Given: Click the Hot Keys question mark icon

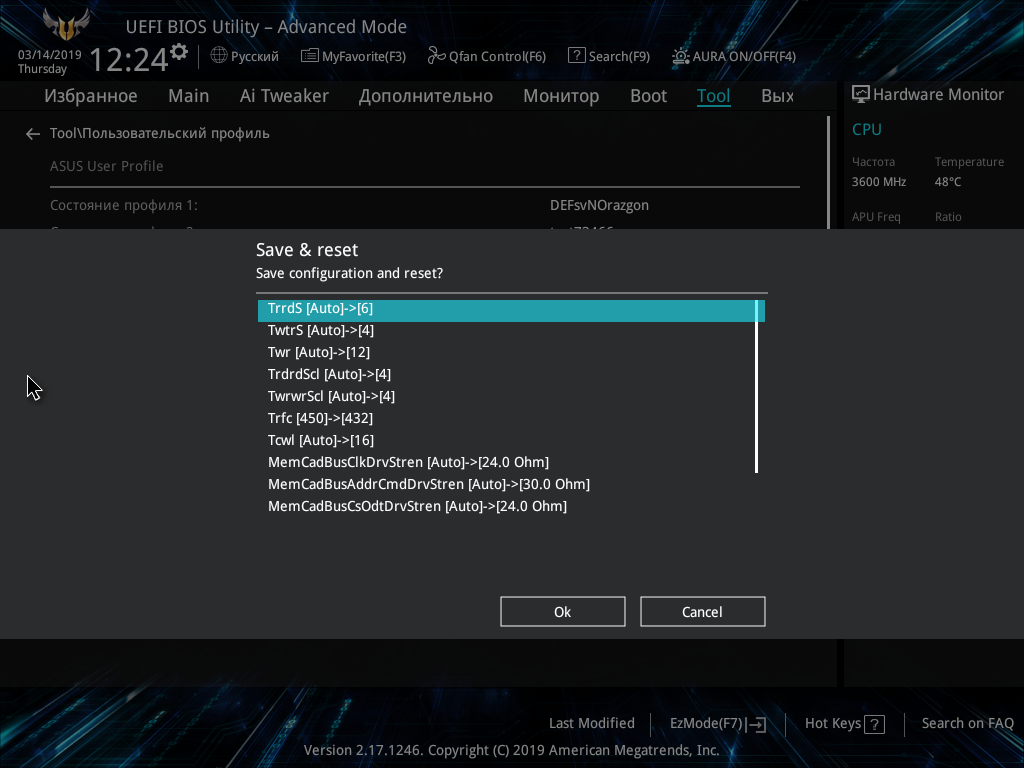Looking at the screenshot, I should point(874,724).
